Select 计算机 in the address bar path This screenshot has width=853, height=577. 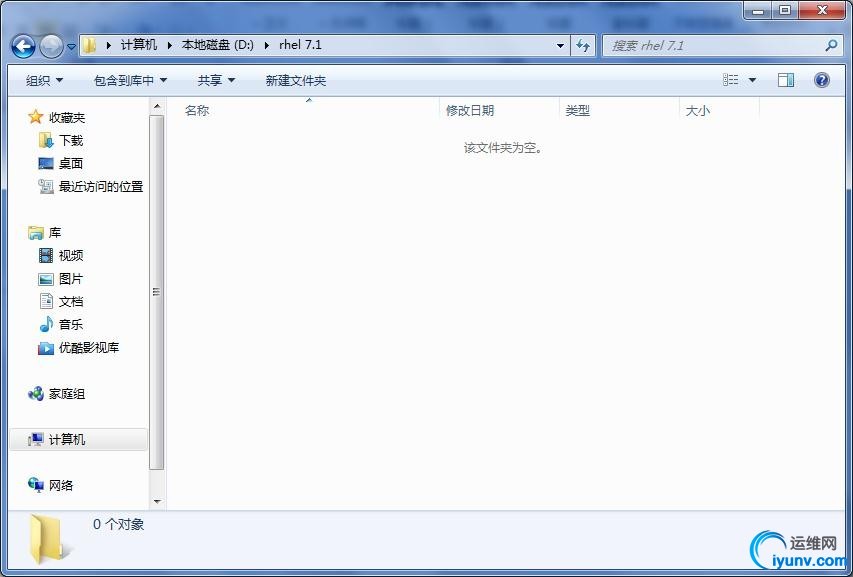point(139,45)
